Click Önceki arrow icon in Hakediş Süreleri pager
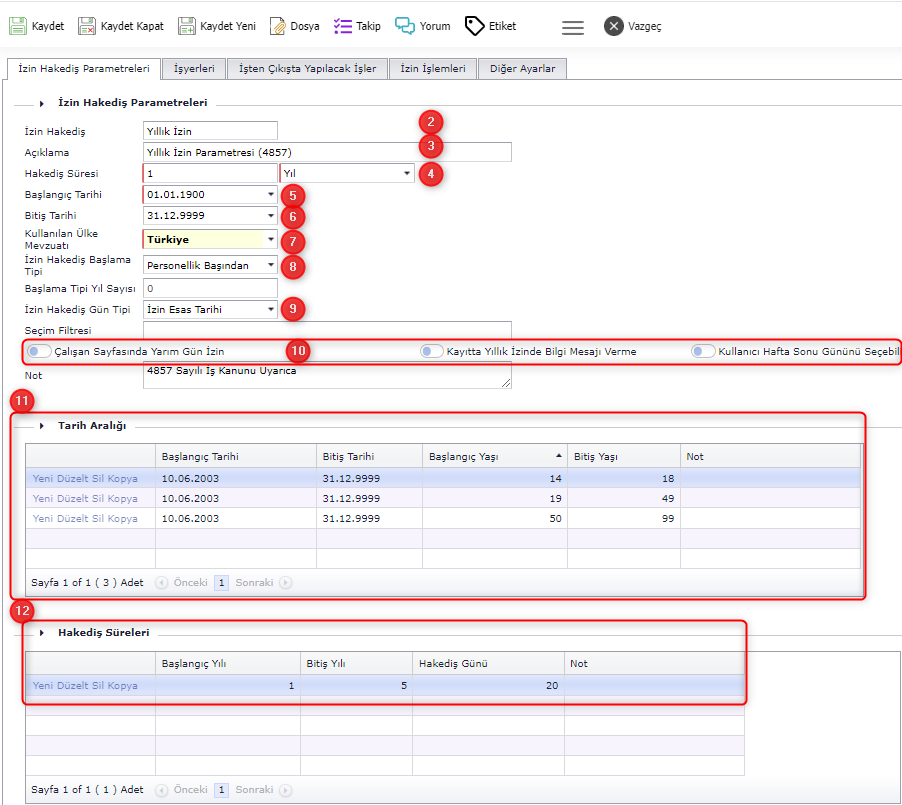Screen dimensions: 902x805 pyautogui.click(x=162, y=790)
